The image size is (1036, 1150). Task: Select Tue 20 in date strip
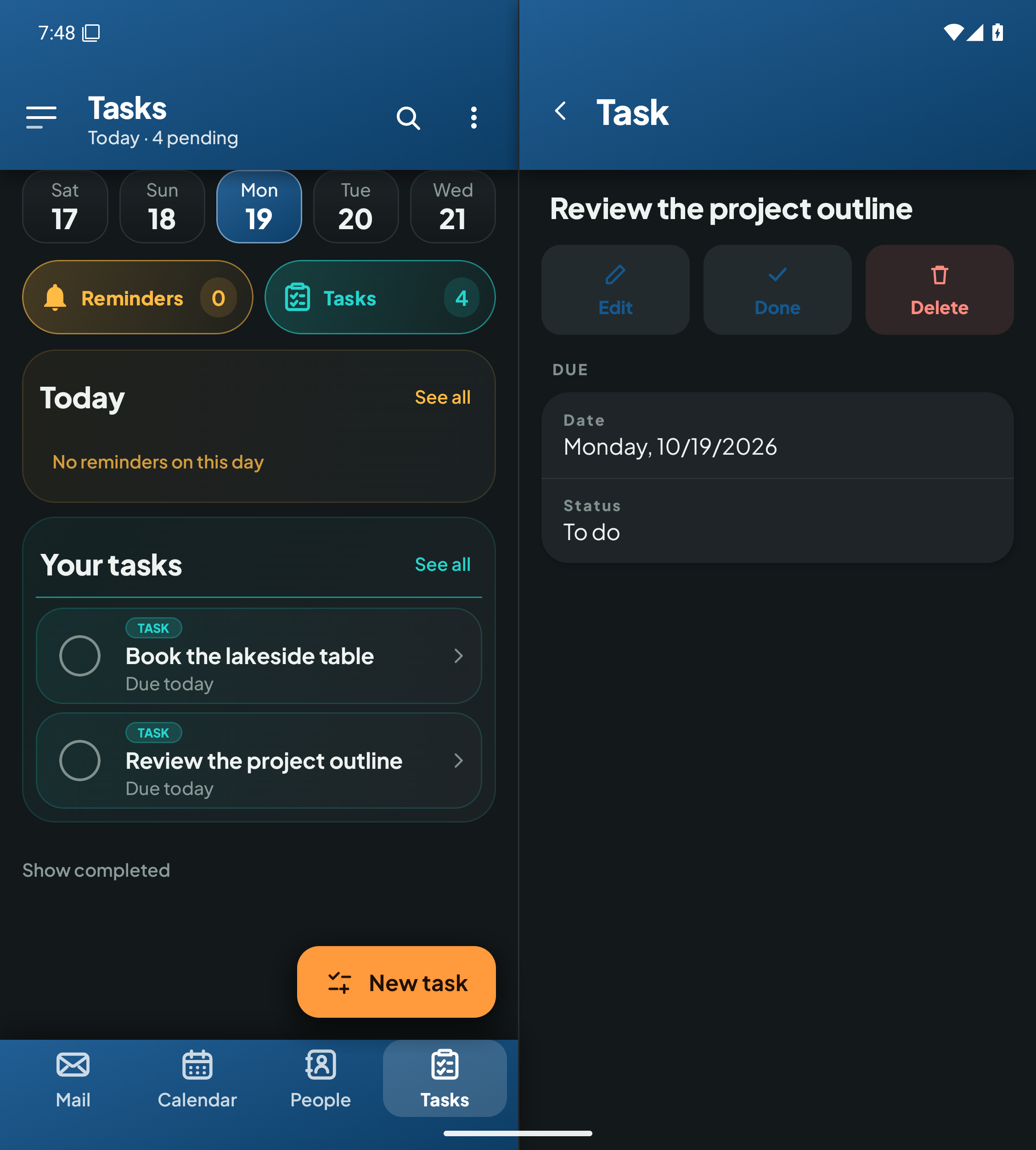[x=356, y=207]
